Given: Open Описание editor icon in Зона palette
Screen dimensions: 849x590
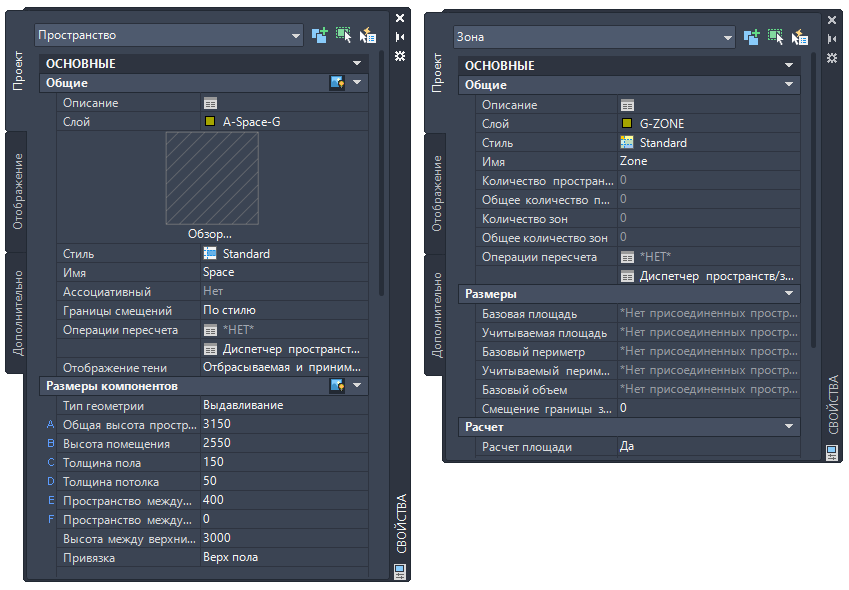Looking at the screenshot, I should [627, 106].
